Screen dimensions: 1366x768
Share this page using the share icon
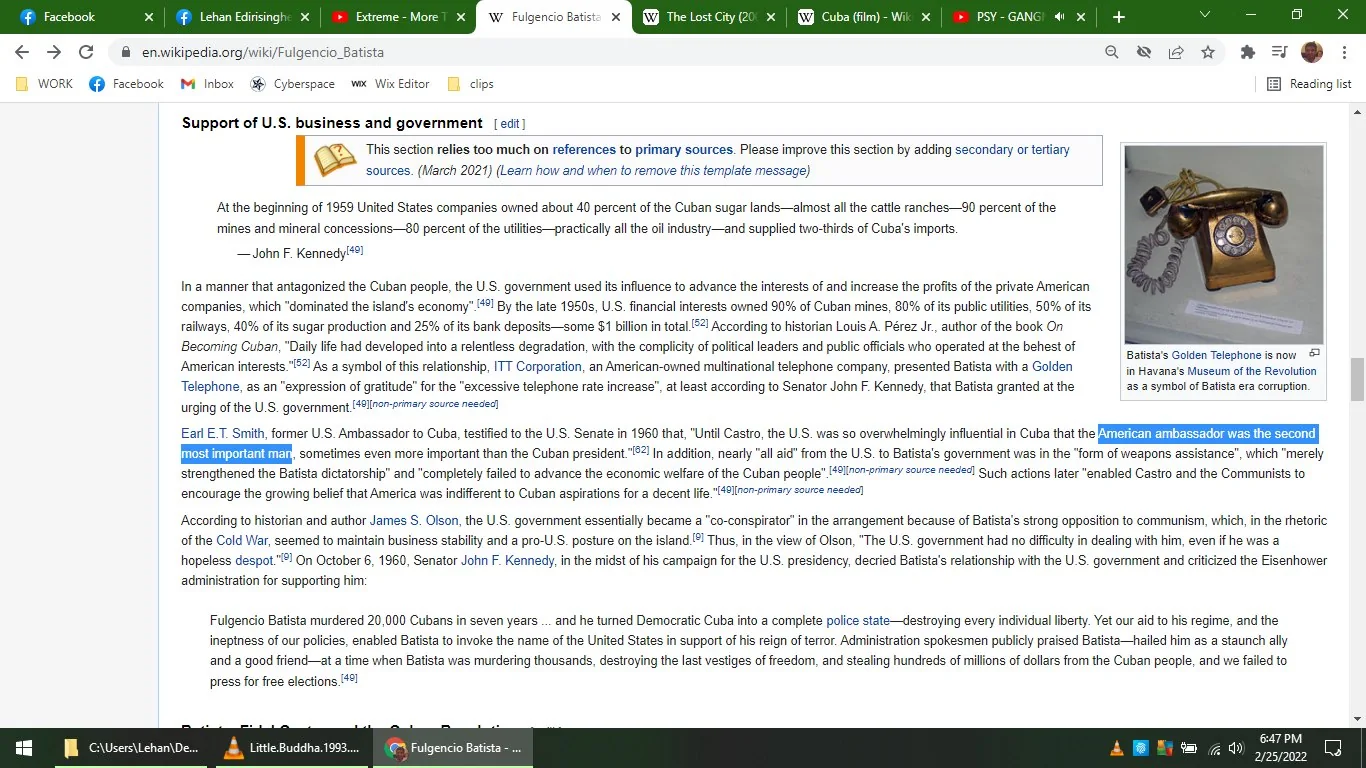[x=1176, y=52]
